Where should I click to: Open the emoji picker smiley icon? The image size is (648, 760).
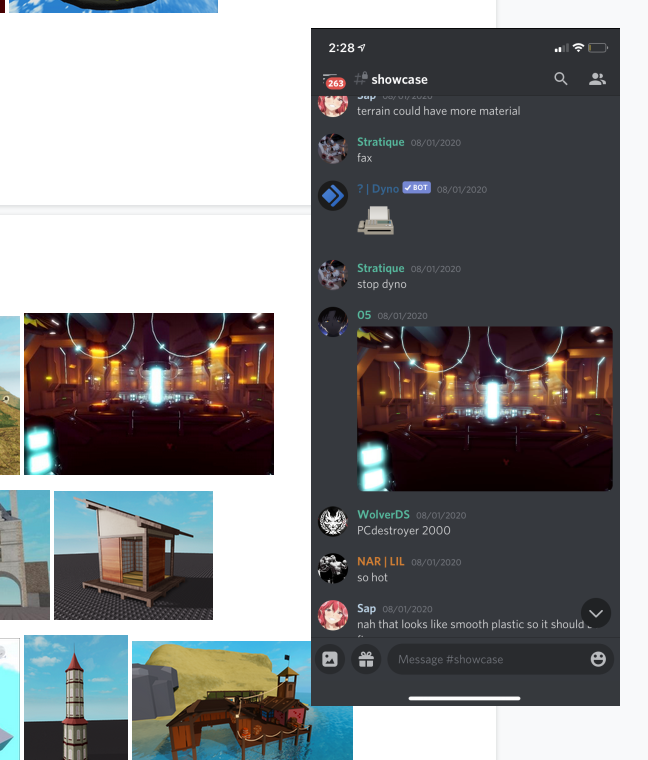(x=598, y=659)
